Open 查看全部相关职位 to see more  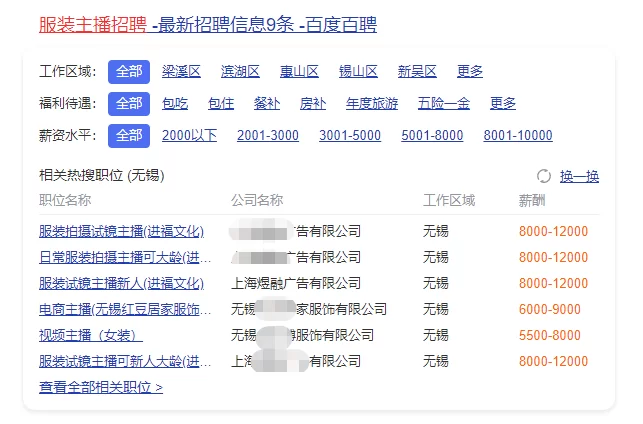pos(100,387)
